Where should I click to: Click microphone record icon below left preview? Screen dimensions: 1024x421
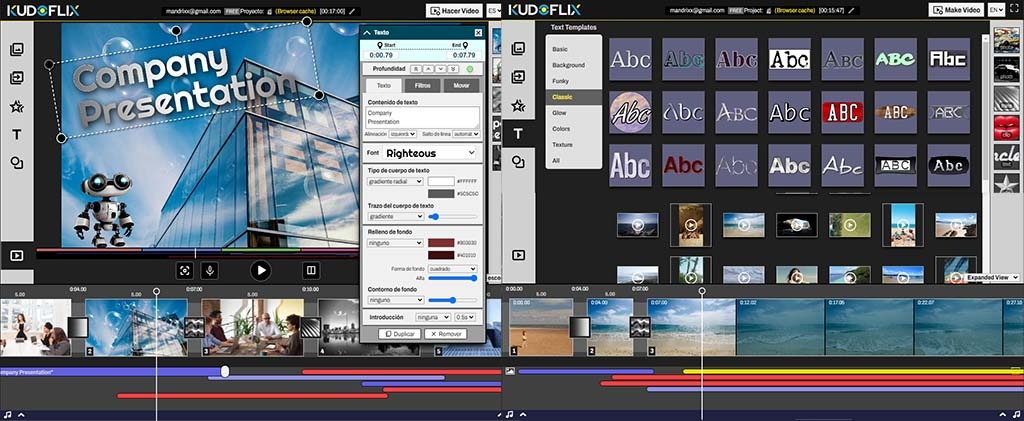coord(210,270)
